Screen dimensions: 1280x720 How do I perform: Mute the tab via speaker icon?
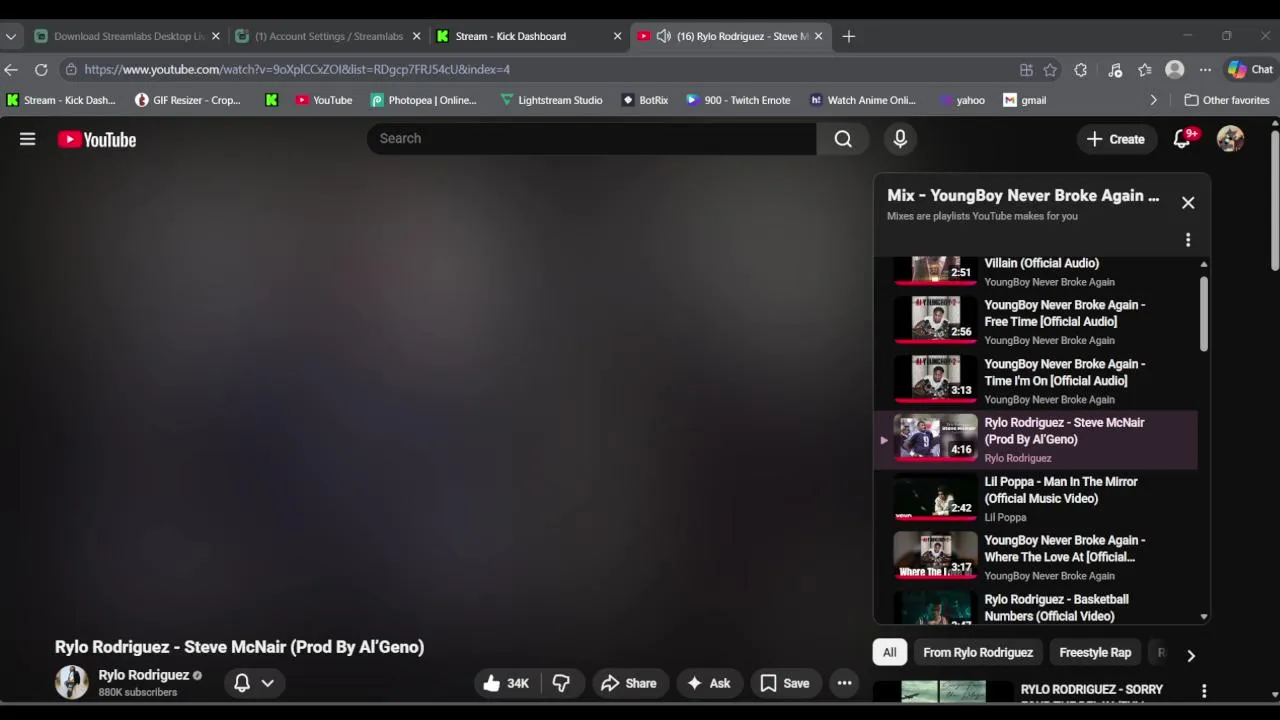(x=663, y=36)
